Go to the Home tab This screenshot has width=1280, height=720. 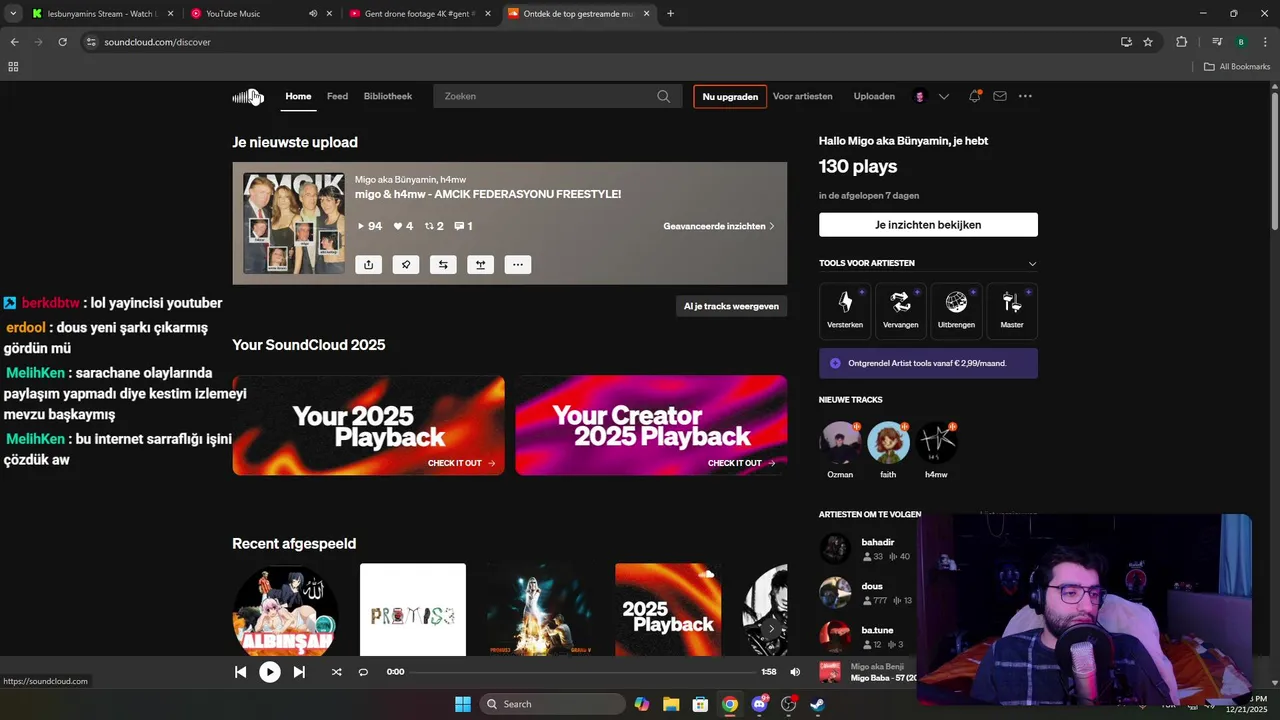click(298, 97)
